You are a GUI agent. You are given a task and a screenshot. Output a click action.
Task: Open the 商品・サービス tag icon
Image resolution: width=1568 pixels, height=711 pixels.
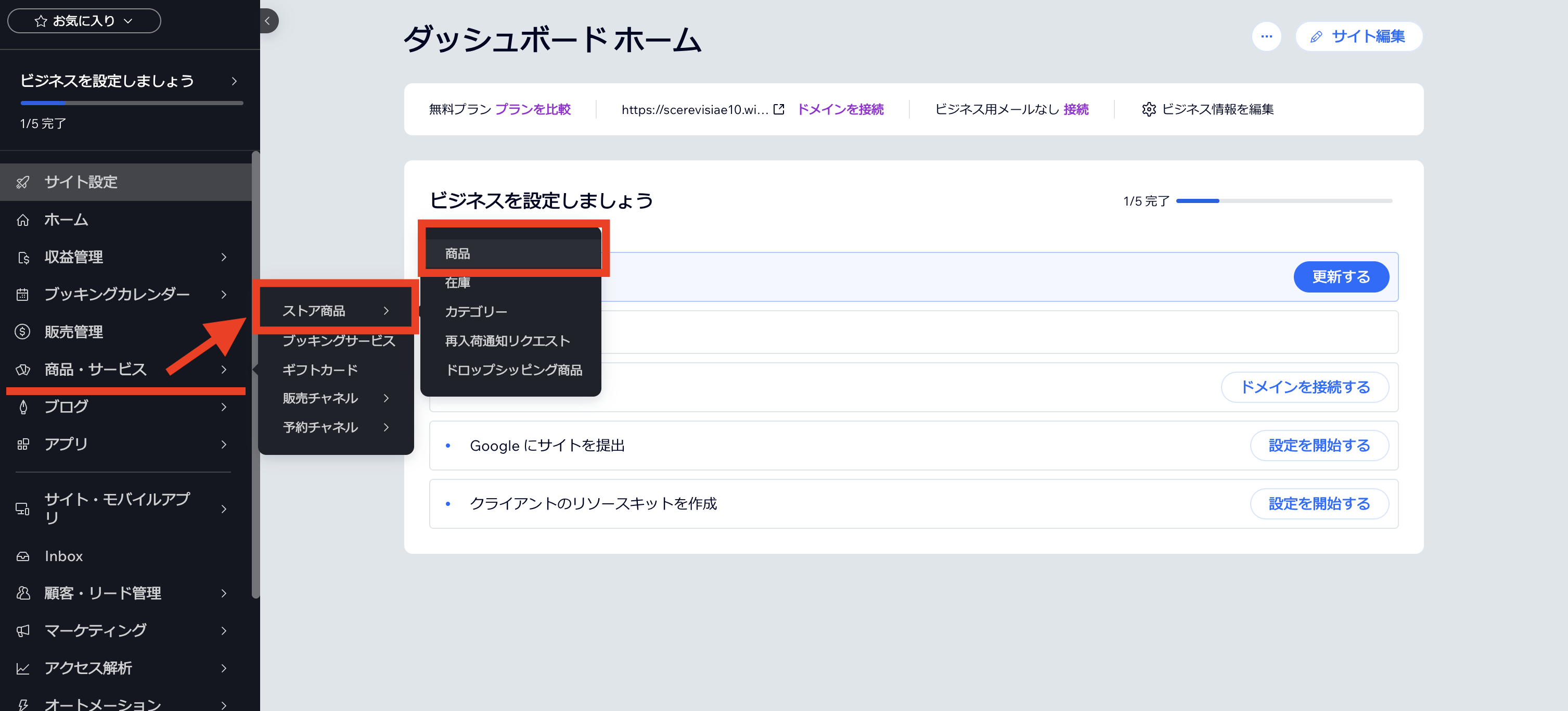tap(23, 369)
